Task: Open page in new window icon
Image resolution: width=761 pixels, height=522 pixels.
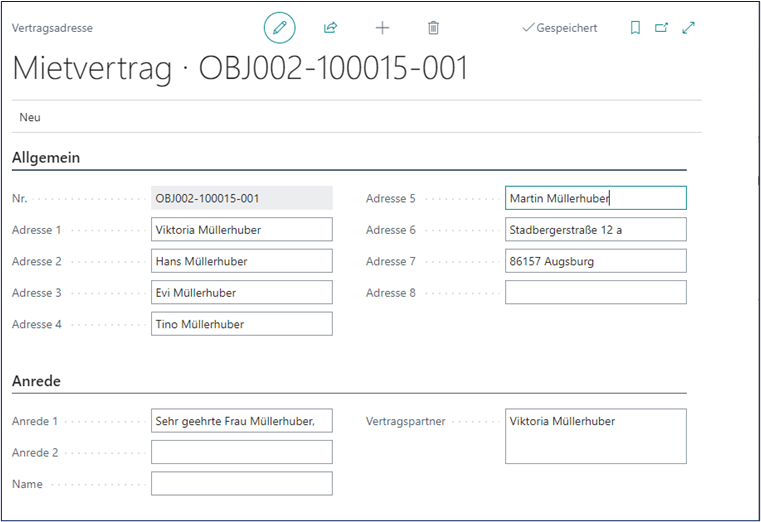Action: tap(661, 28)
